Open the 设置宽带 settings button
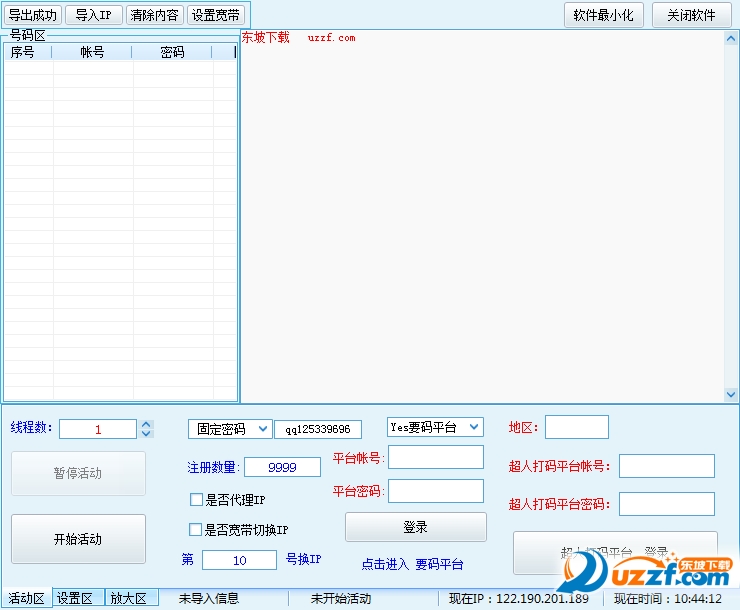Image resolution: width=740 pixels, height=610 pixels. (216, 15)
